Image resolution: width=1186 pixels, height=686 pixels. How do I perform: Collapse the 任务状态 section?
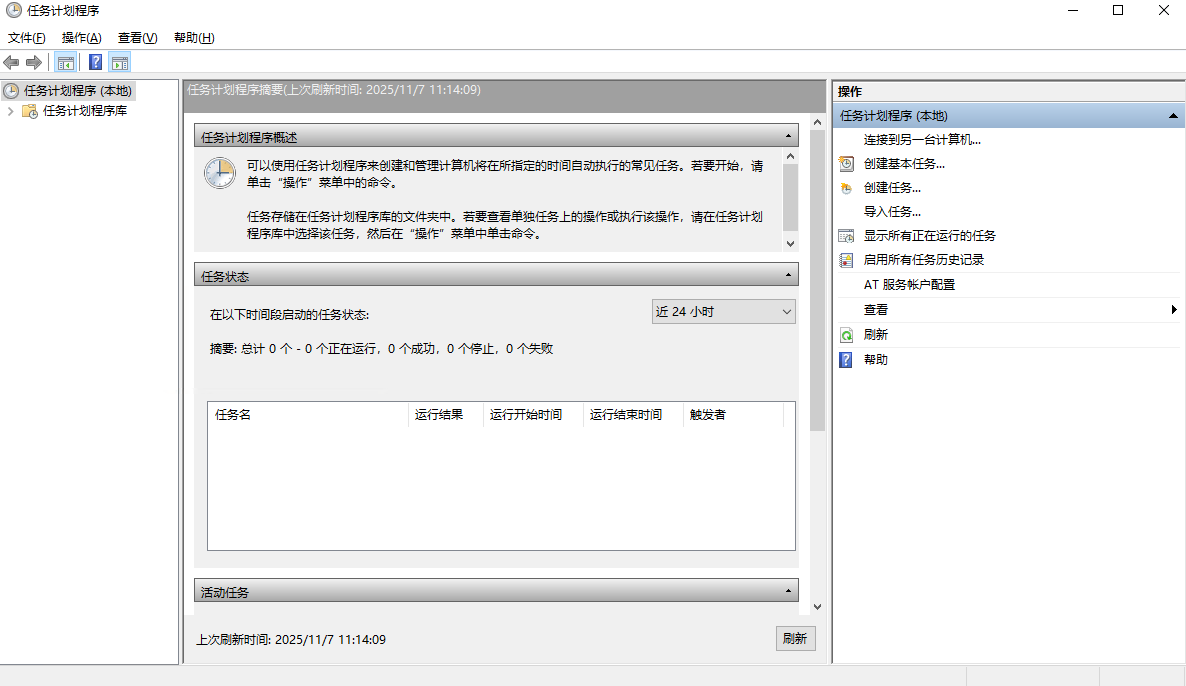tap(788, 275)
